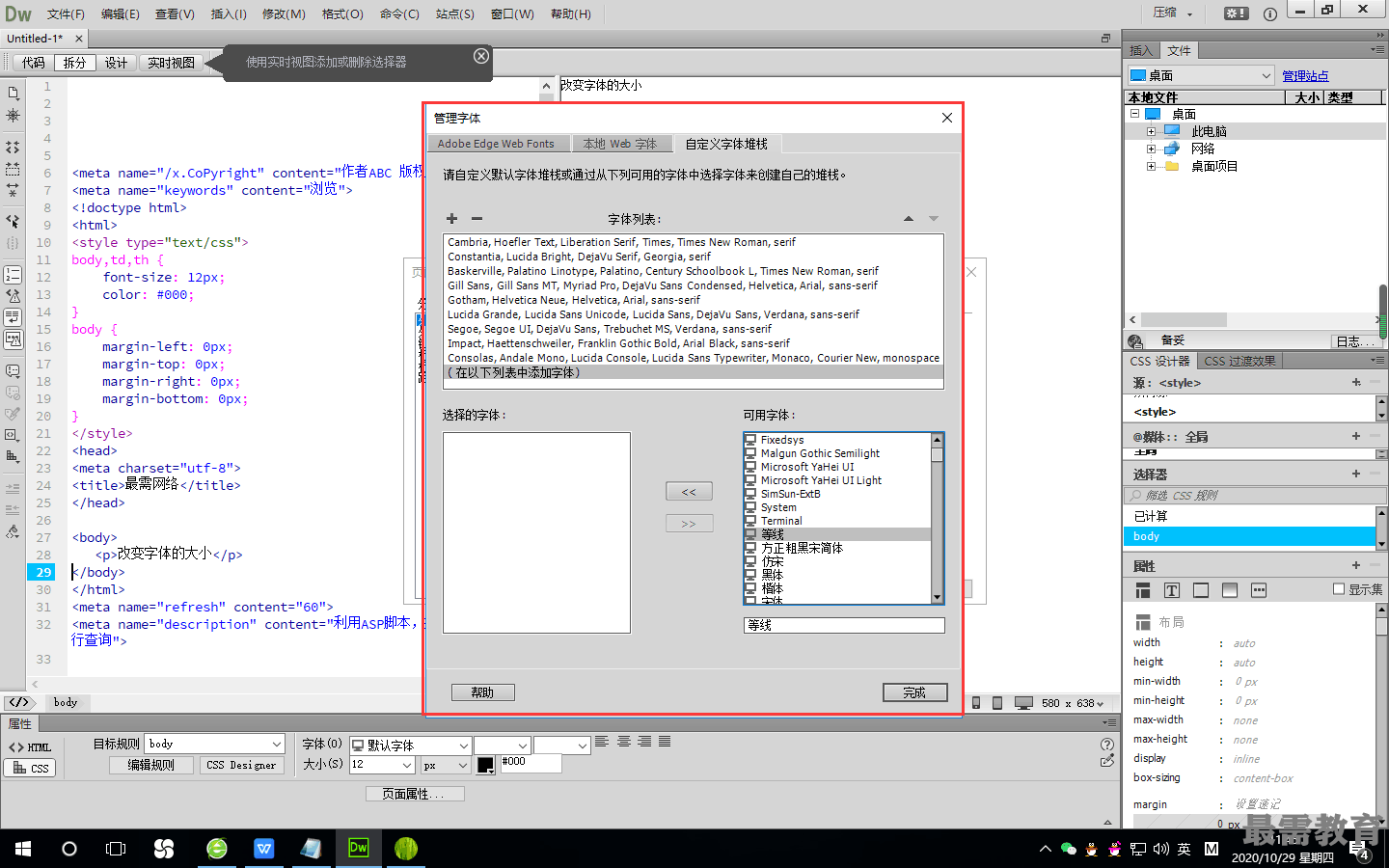Expand the 桌面项目 tree node
This screenshot has width=1389, height=868.
coord(1151,166)
